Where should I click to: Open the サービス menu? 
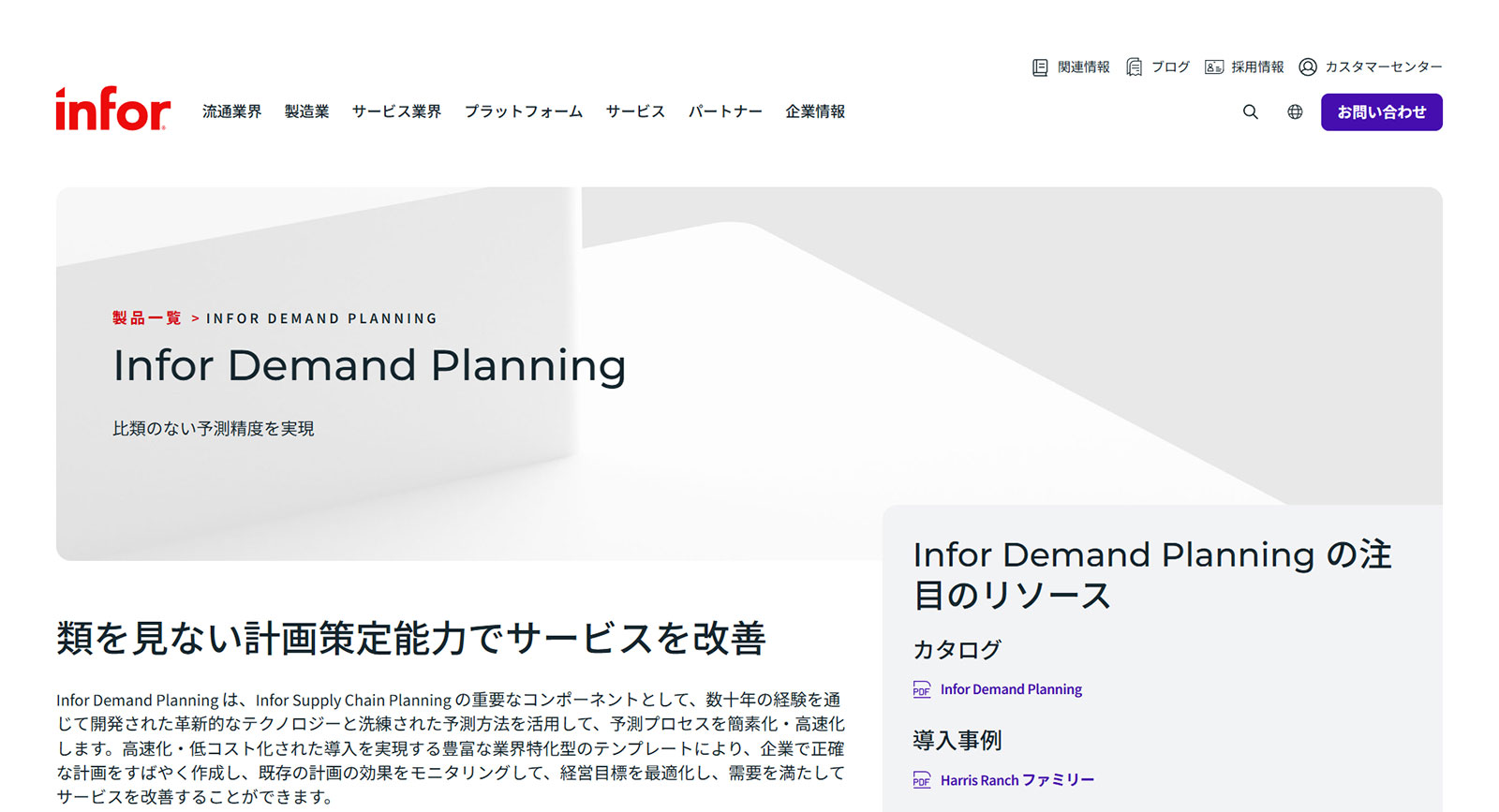click(635, 111)
